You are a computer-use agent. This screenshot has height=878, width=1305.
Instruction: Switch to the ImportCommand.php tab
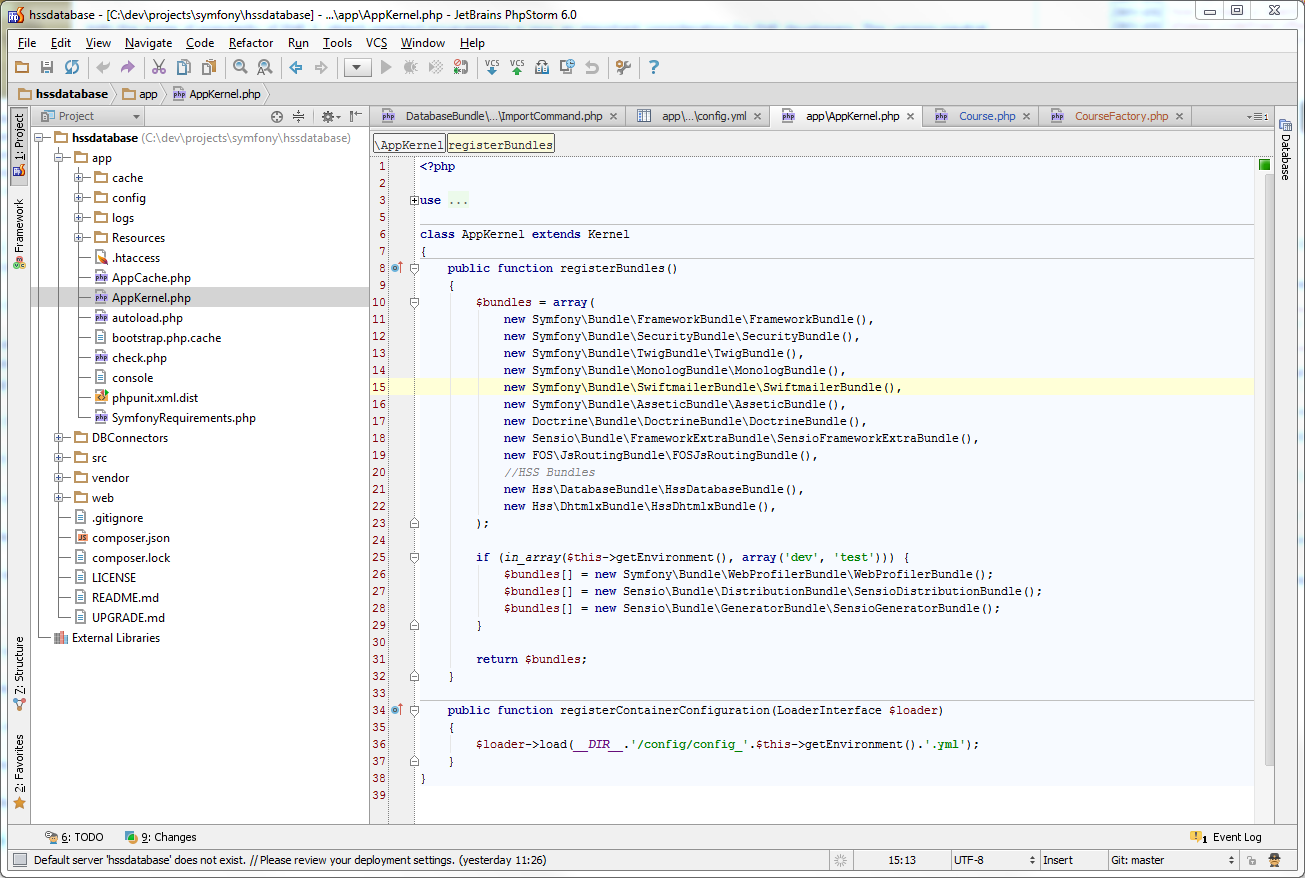(x=497, y=116)
